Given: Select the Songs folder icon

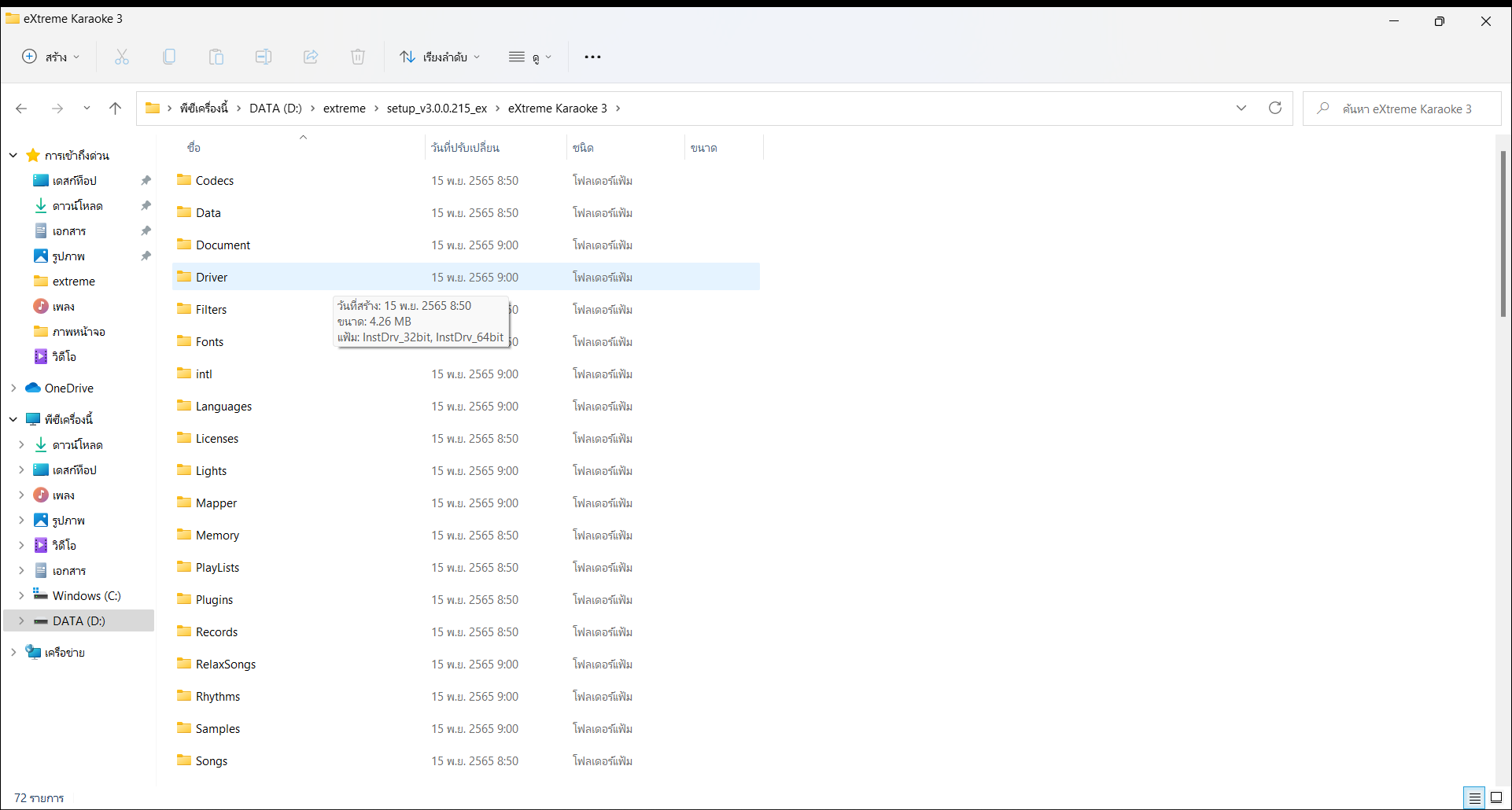Looking at the screenshot, I should pyautogui.click(x=184, y=760).
